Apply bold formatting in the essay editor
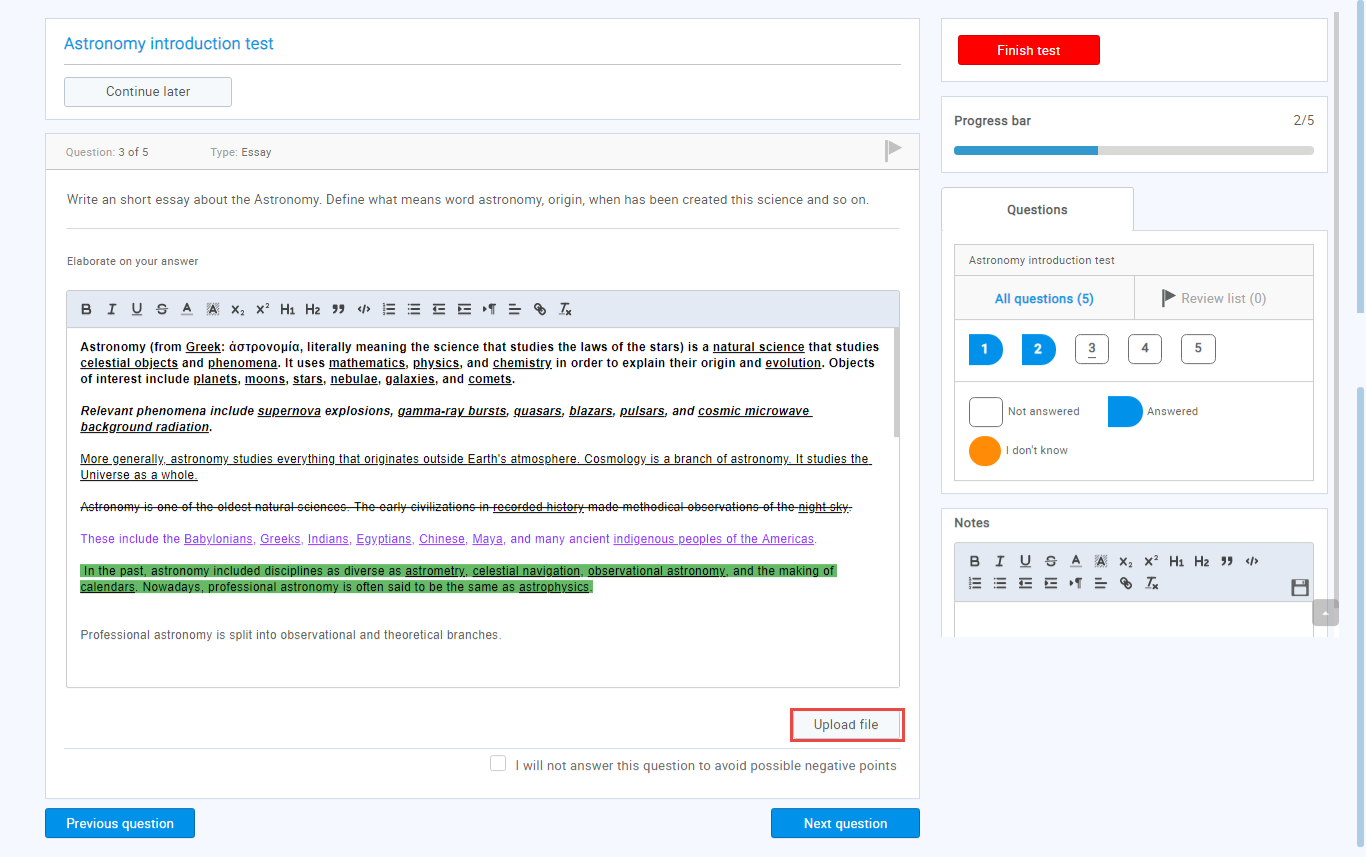1366x857 pixels. [86, 309]
